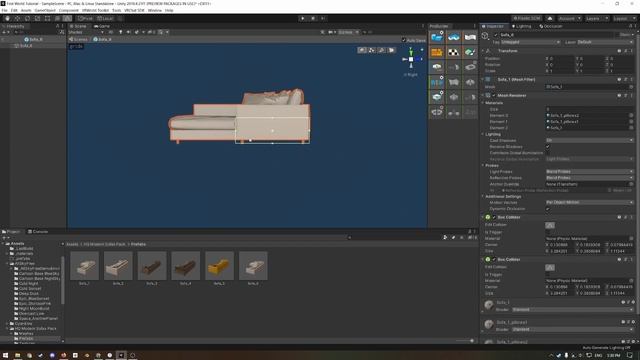This screenshot has width=640, height=360.
Task: Select the Sofa_1 prefab thumbnail
Action: [x=84, y=266]
